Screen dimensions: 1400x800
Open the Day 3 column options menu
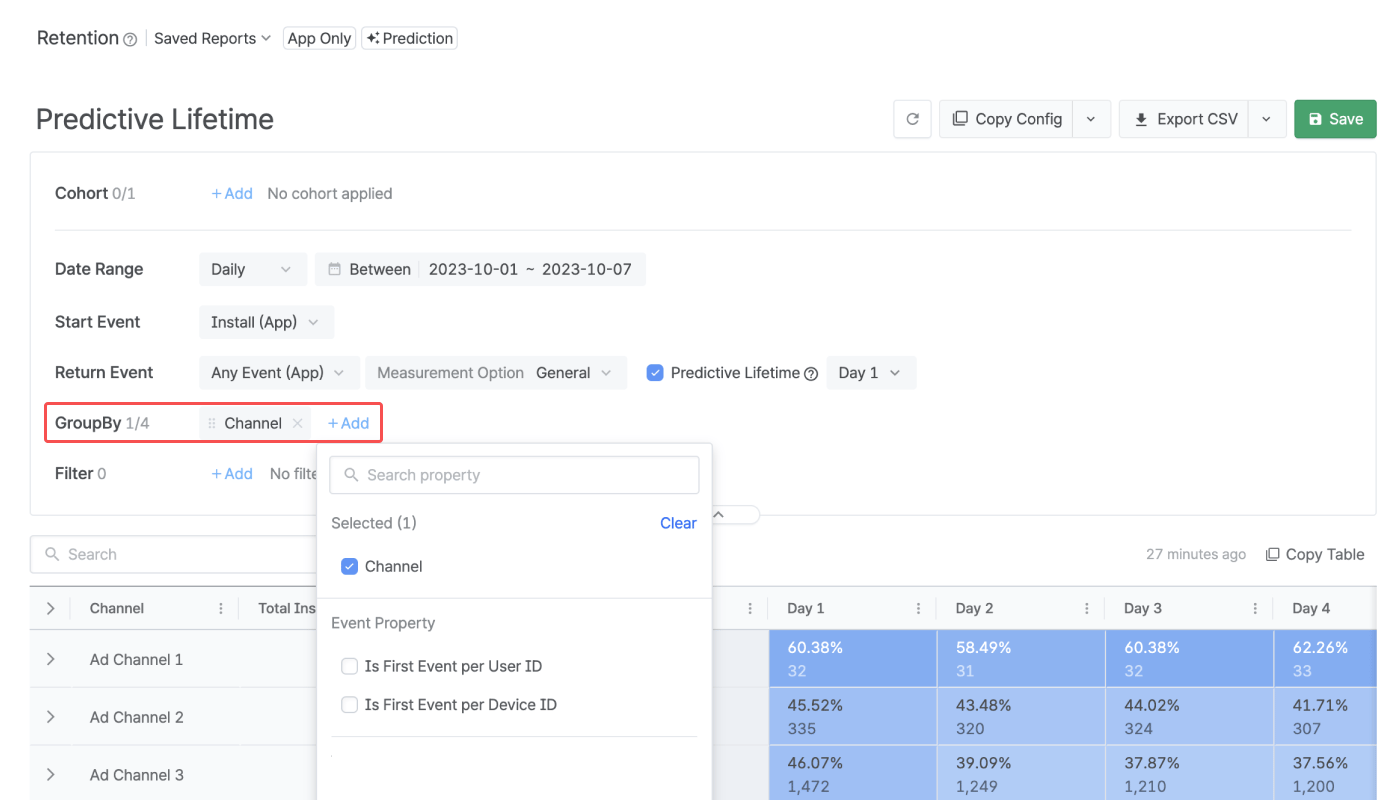(1255, 608)
